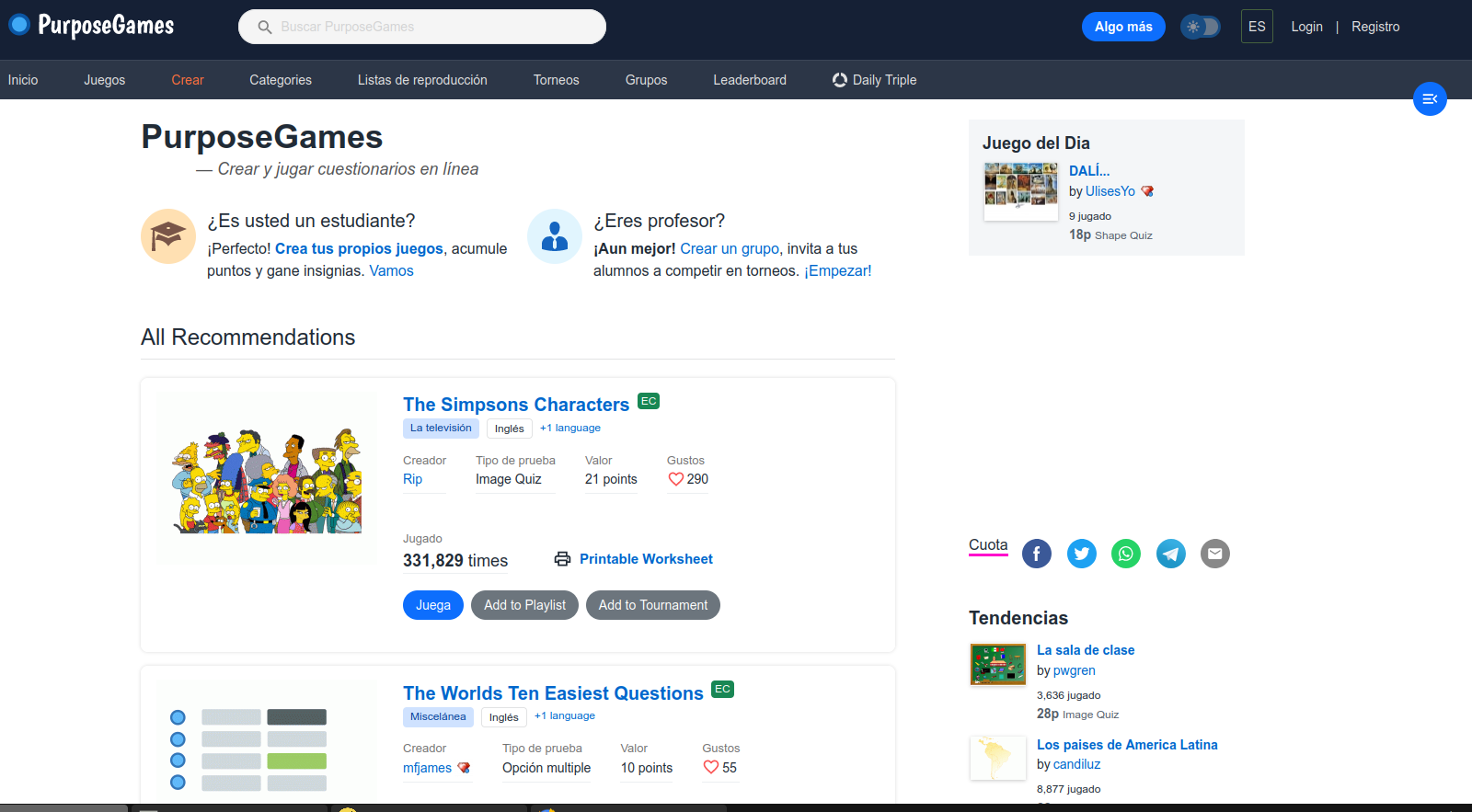This screenshot has width=1472, height=812.
Task: Select the La televisión category tag
Action: tap(441, 428)
